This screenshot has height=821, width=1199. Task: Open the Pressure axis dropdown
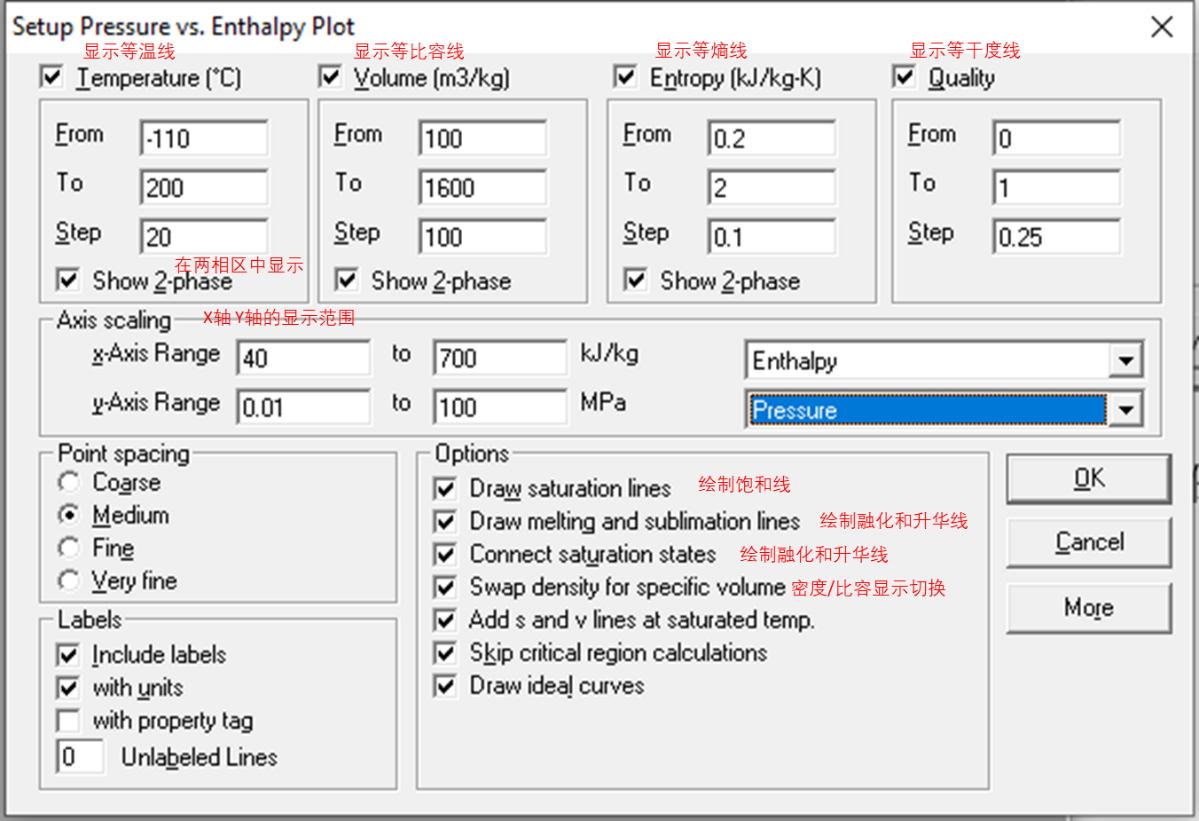tap(1127, 410)
